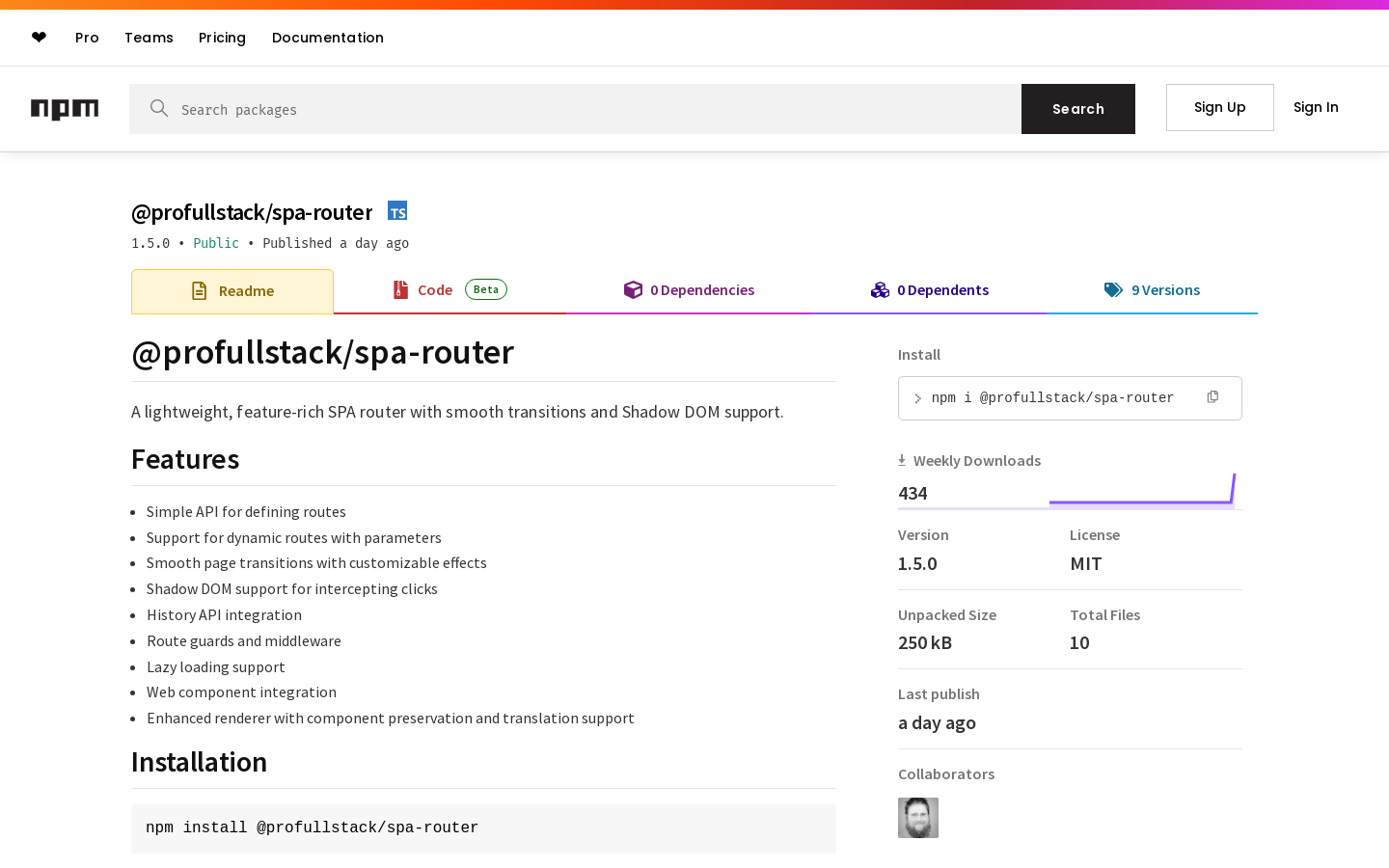Screen dimensions: 1389x868
Task: Click the magnifier icon in the search box
Action: coord(159,108)
